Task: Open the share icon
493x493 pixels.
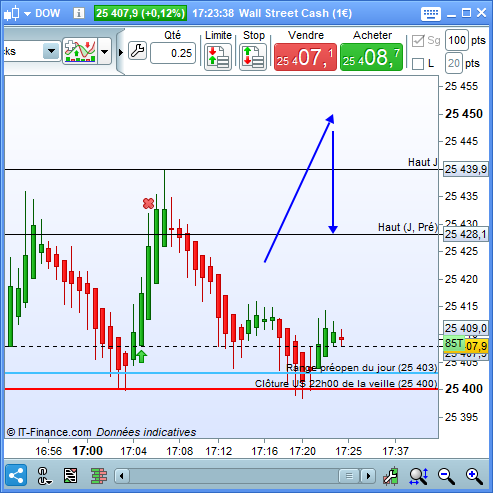Action: [16, 475]
